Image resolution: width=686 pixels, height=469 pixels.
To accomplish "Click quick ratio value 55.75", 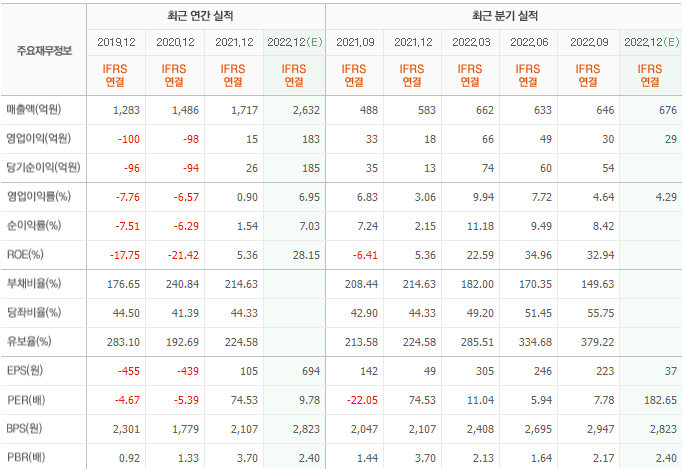I will point(601,313).
